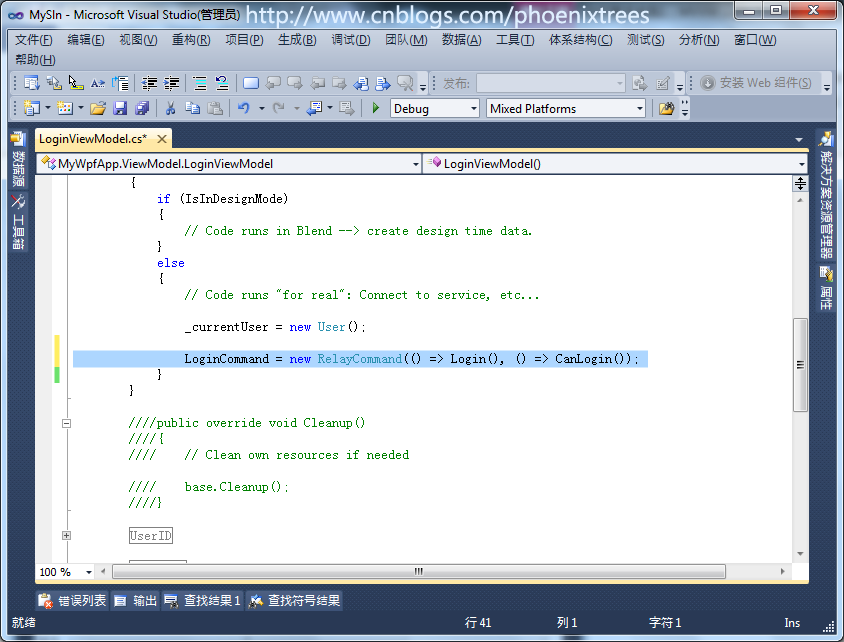Save LoginViewModel.cs with floppy icon

coord(120,109)
